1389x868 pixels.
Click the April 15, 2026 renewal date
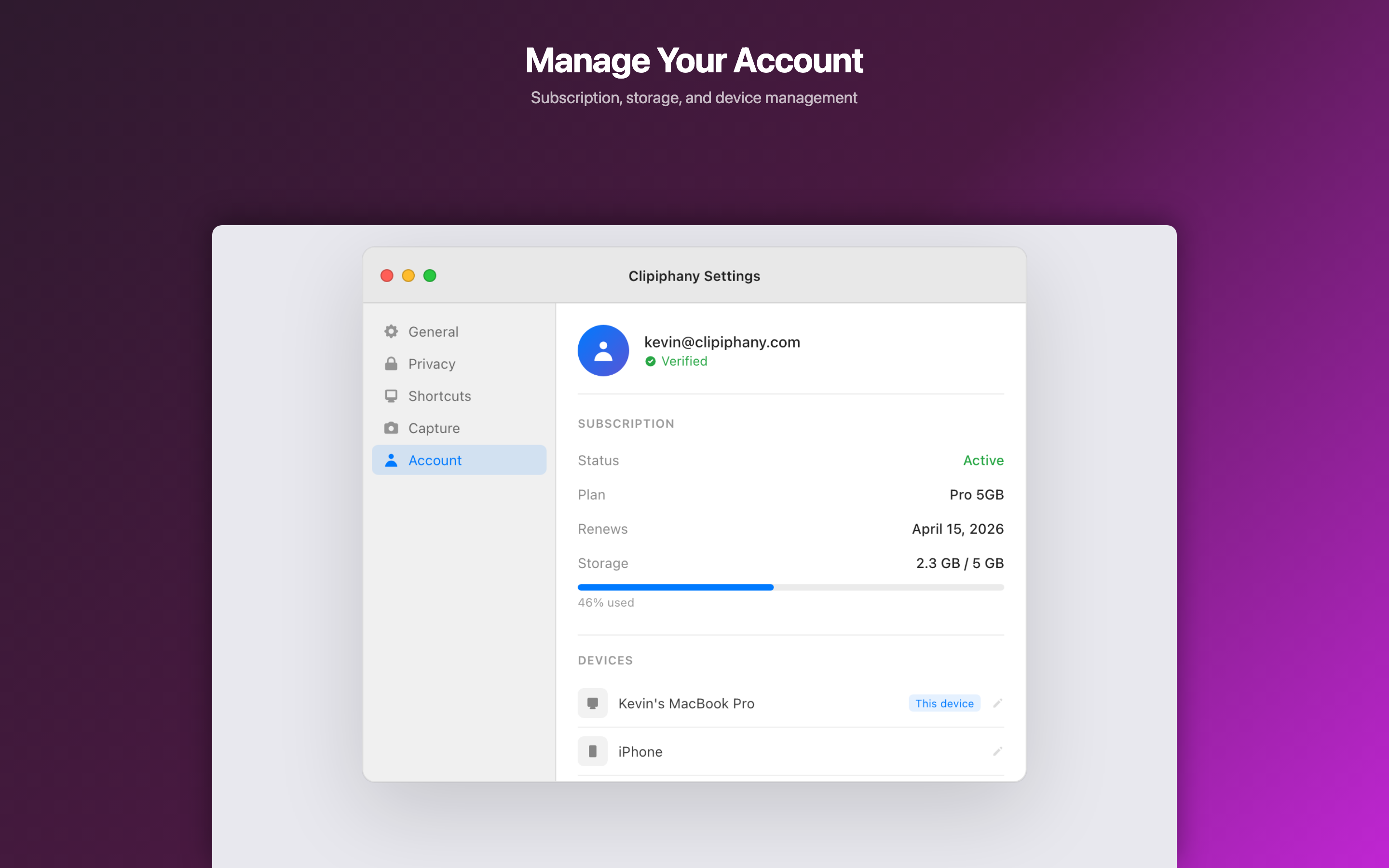click(x=957, y=529)
